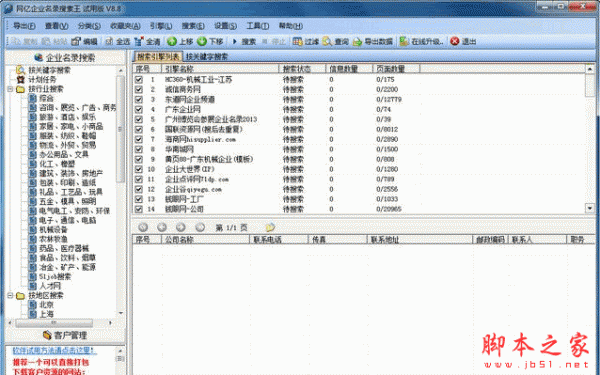Click the 编辑 (edit) toolbar icon
This screenshot has height=375, width=600.
77,41
